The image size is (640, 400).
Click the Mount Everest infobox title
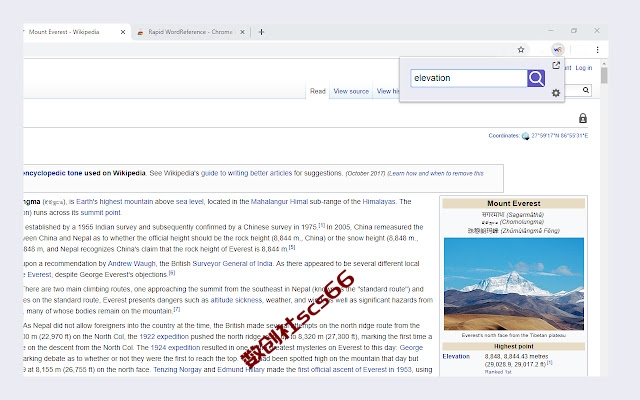click(x=514, y=204)
